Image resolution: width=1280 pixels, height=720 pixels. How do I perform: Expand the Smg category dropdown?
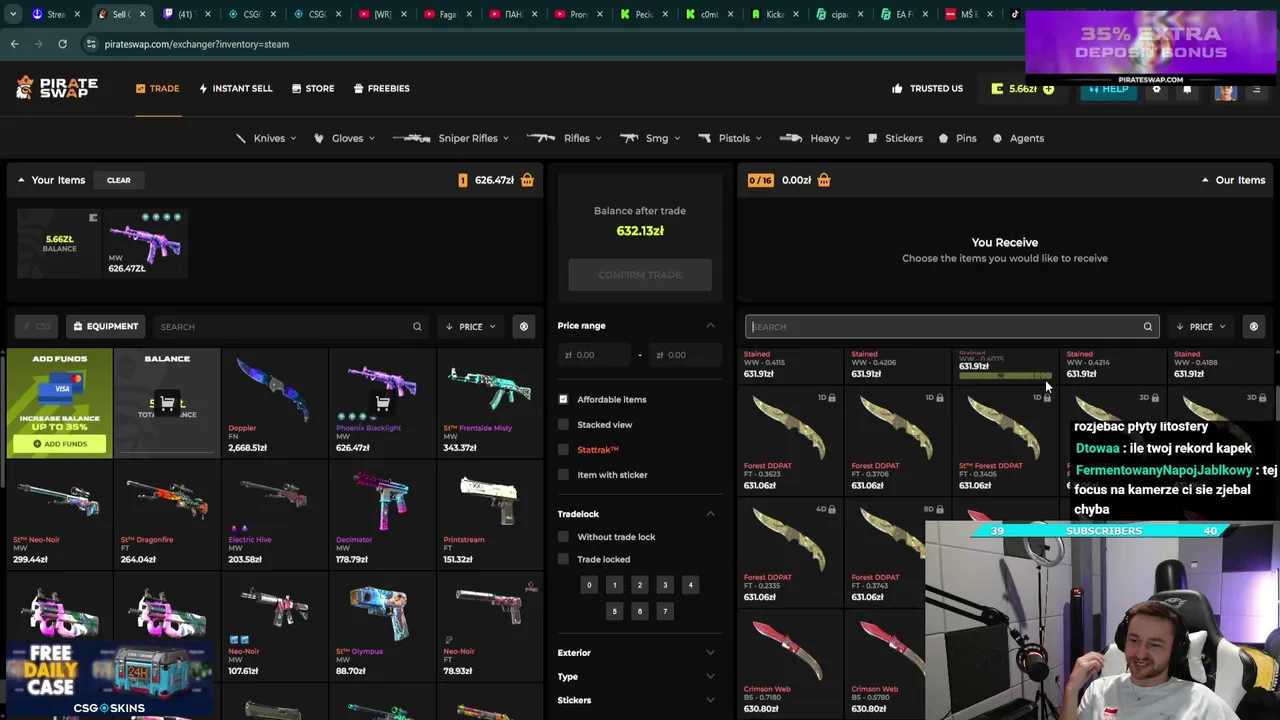650,138
